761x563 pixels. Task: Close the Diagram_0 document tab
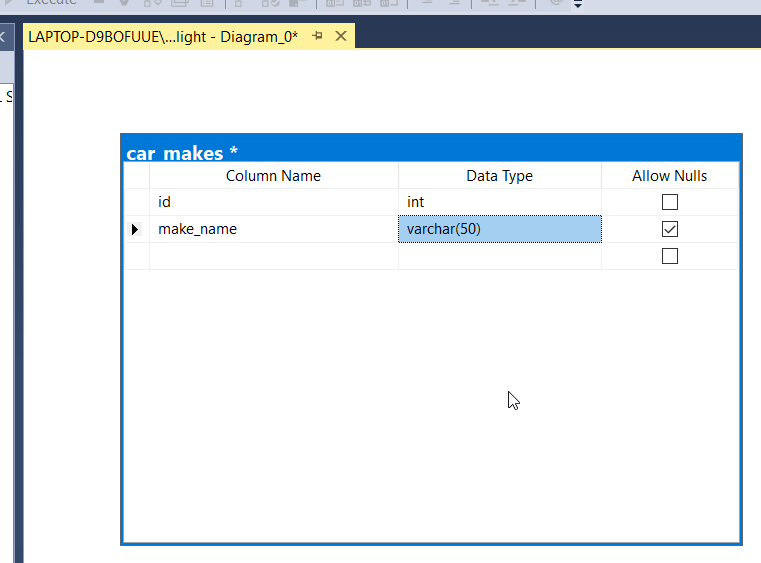[340, 36]
